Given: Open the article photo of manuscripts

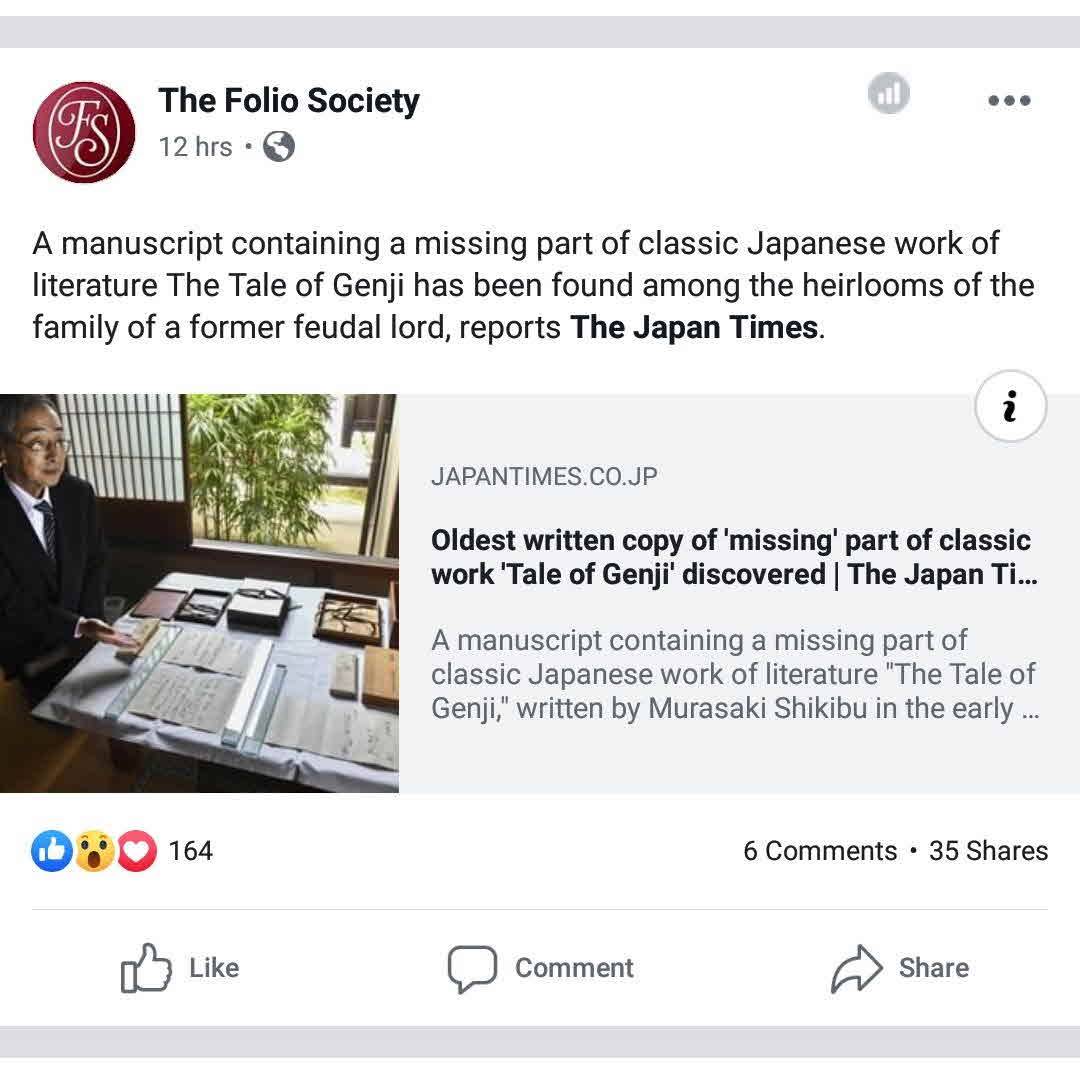Looking at the screenshot, I should click(199, 593).
